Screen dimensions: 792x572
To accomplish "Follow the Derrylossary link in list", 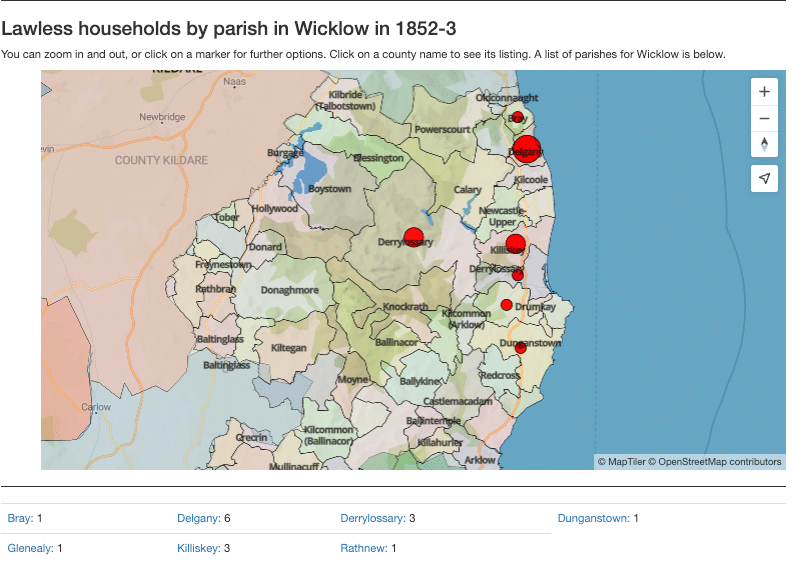I will [x=372, y=518].
